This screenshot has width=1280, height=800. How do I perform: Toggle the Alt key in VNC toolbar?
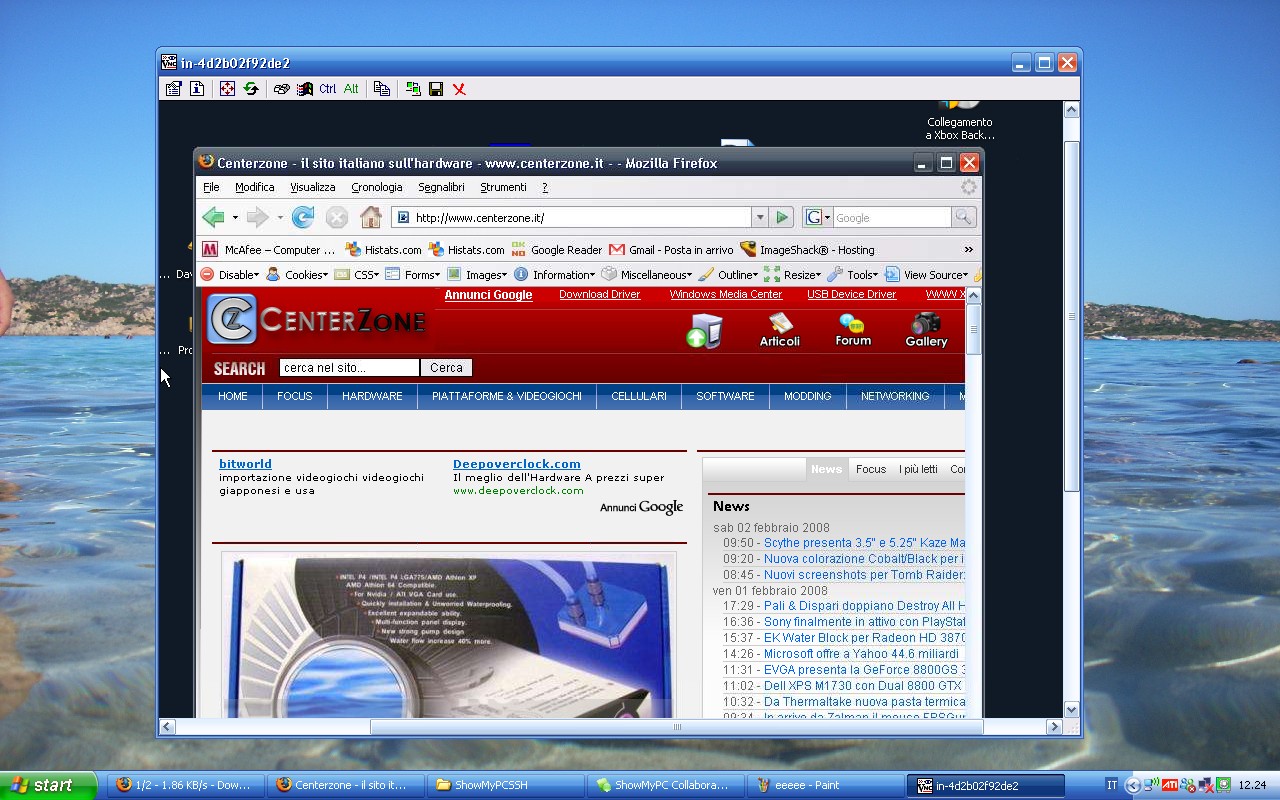351,89
